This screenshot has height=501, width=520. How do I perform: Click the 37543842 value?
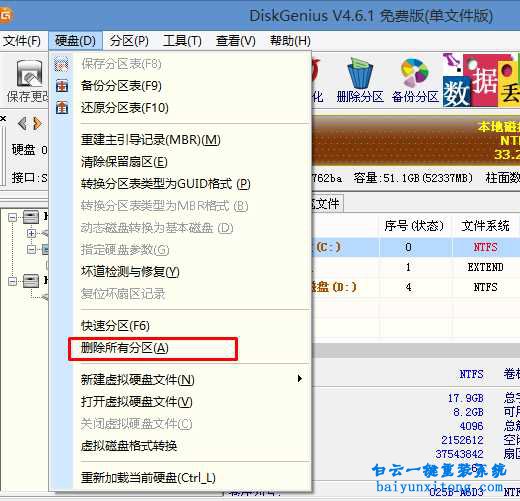click(460, 454)
